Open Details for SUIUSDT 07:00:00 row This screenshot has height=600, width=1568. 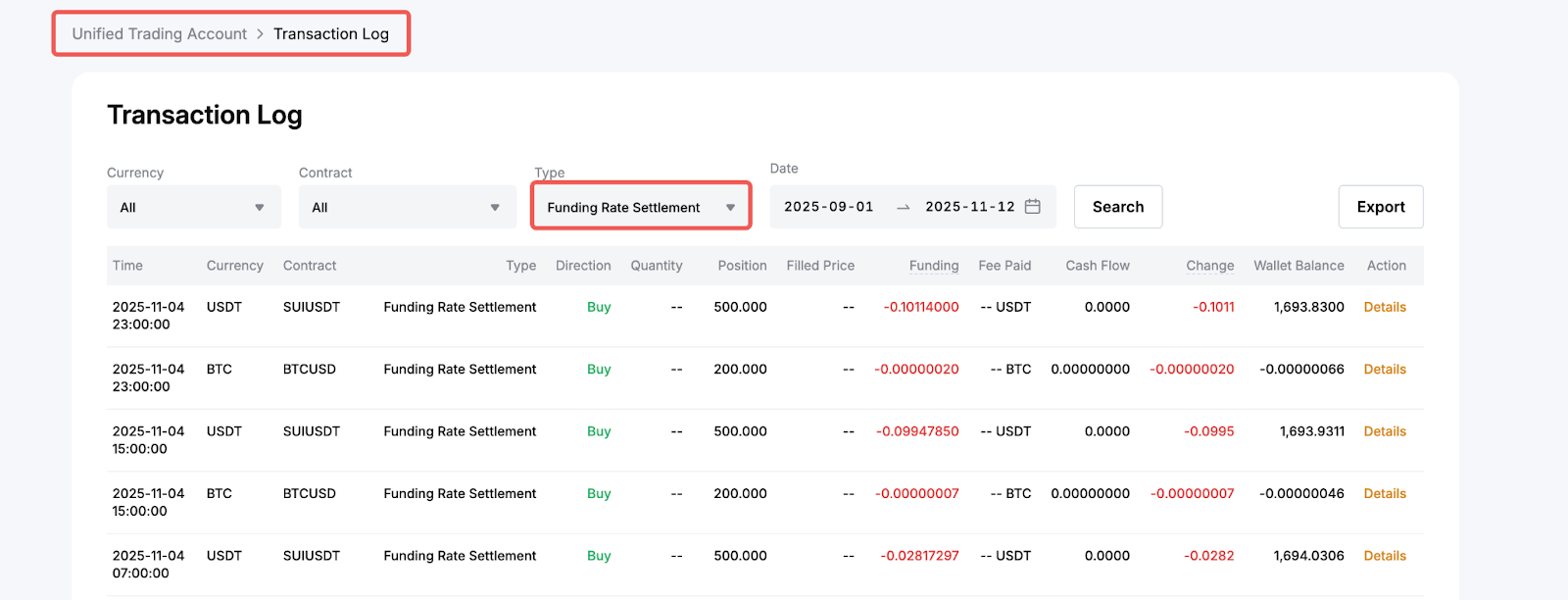click(x=1384, y=556)
